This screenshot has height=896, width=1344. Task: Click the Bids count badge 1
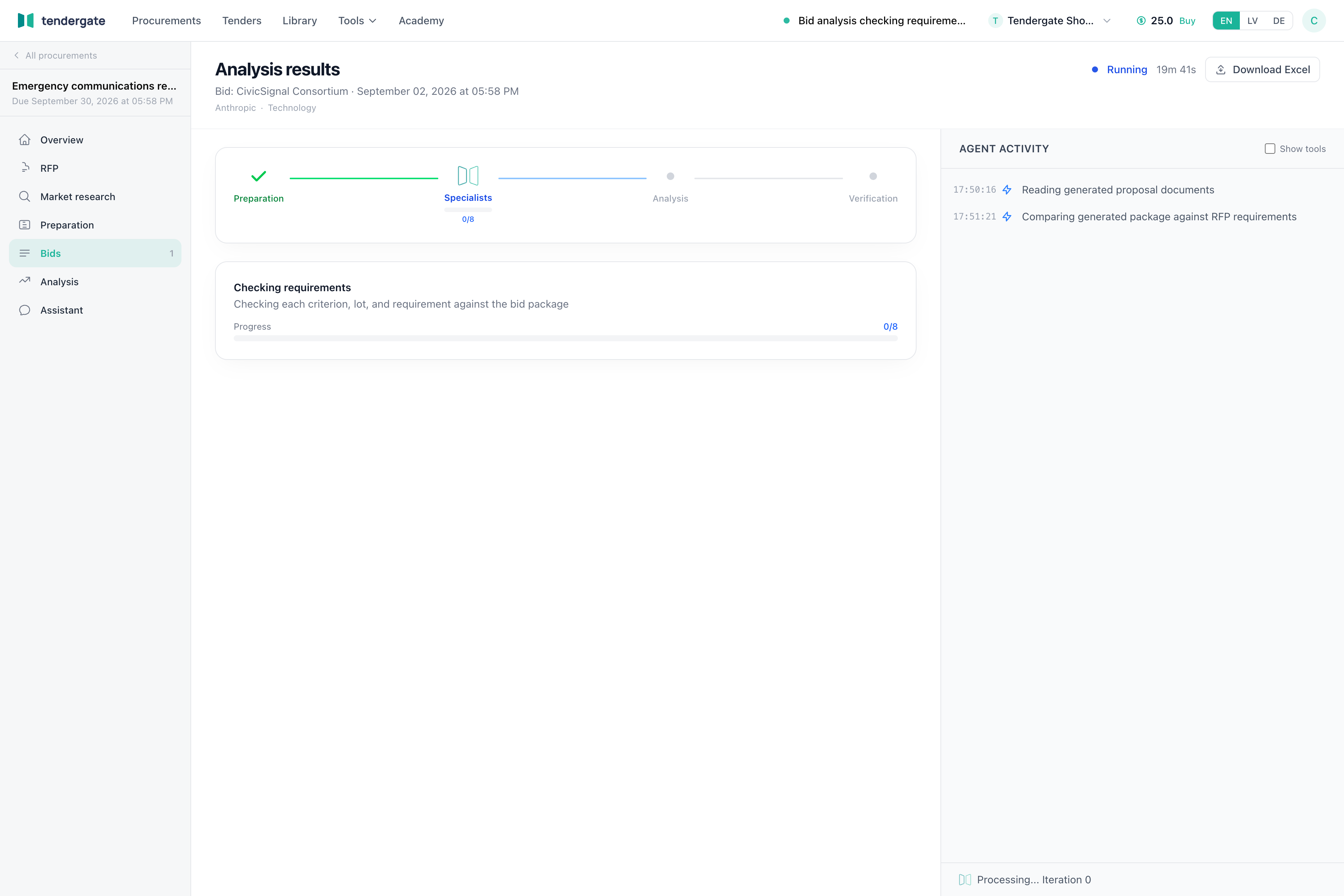tap(171, 253)
